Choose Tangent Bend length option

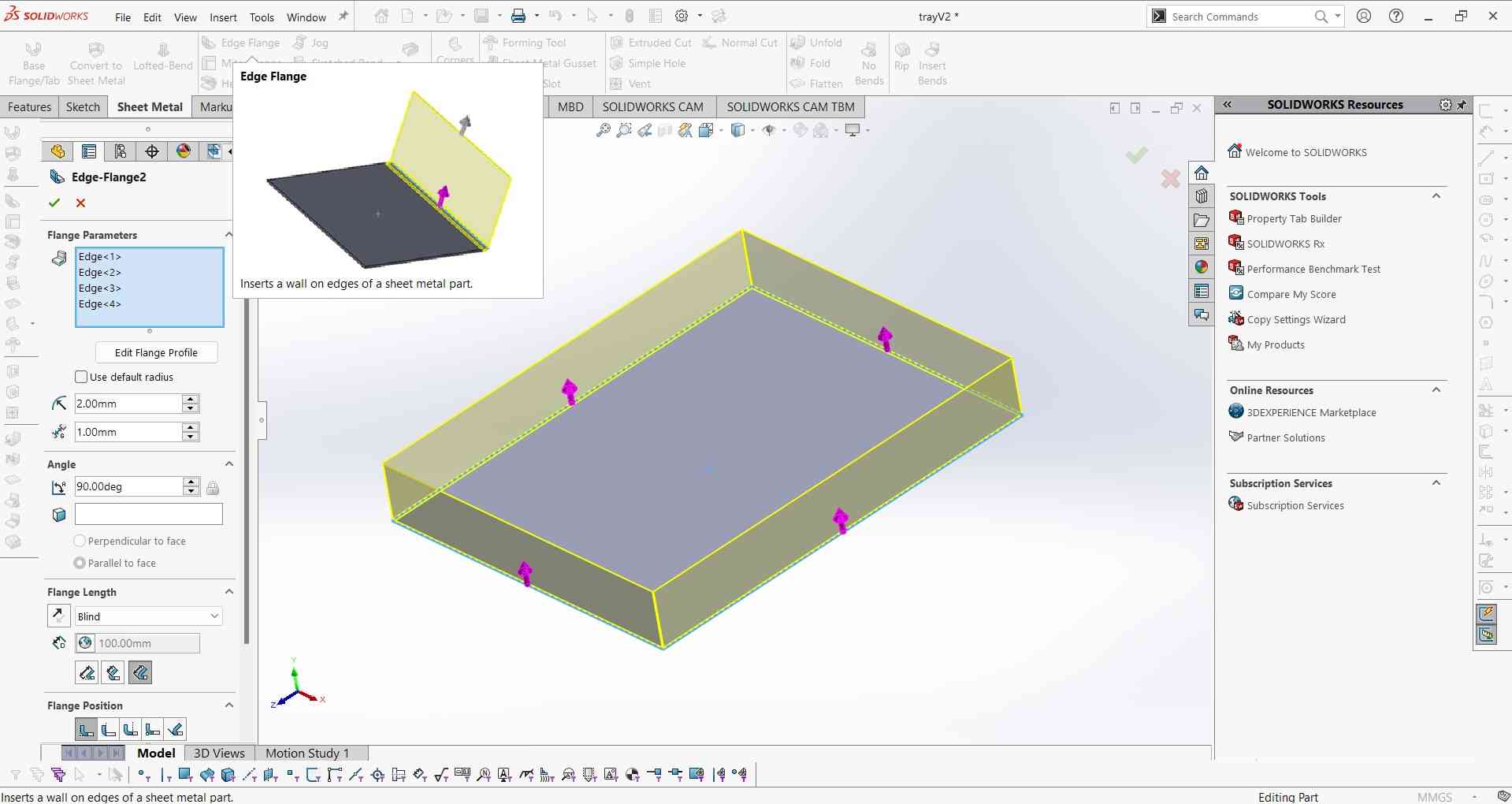pyautogui.click(x=140, y=672)
